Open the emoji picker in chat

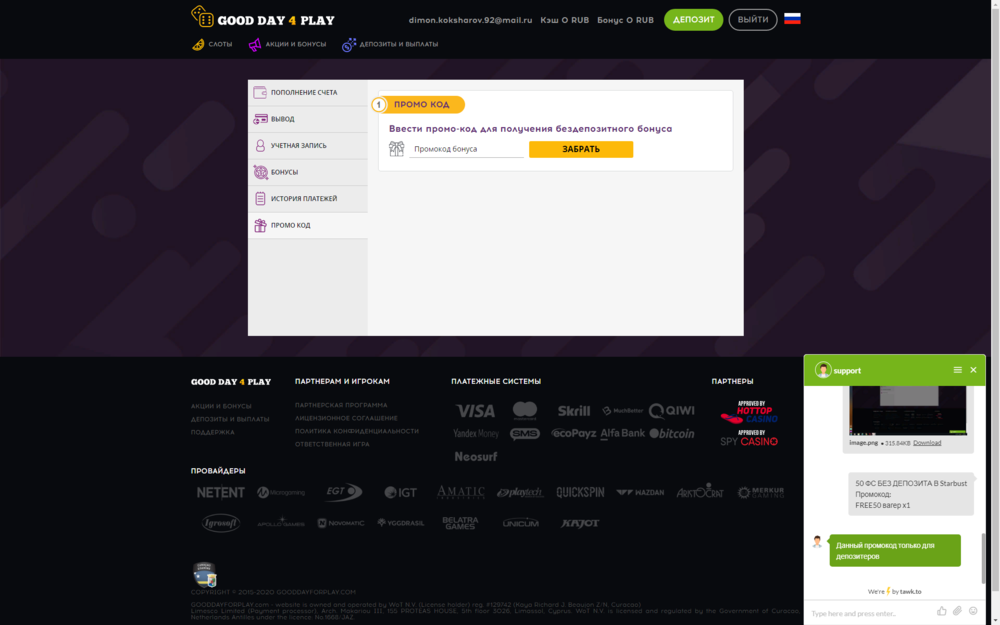pyautogui.click(x=973, y=611)
